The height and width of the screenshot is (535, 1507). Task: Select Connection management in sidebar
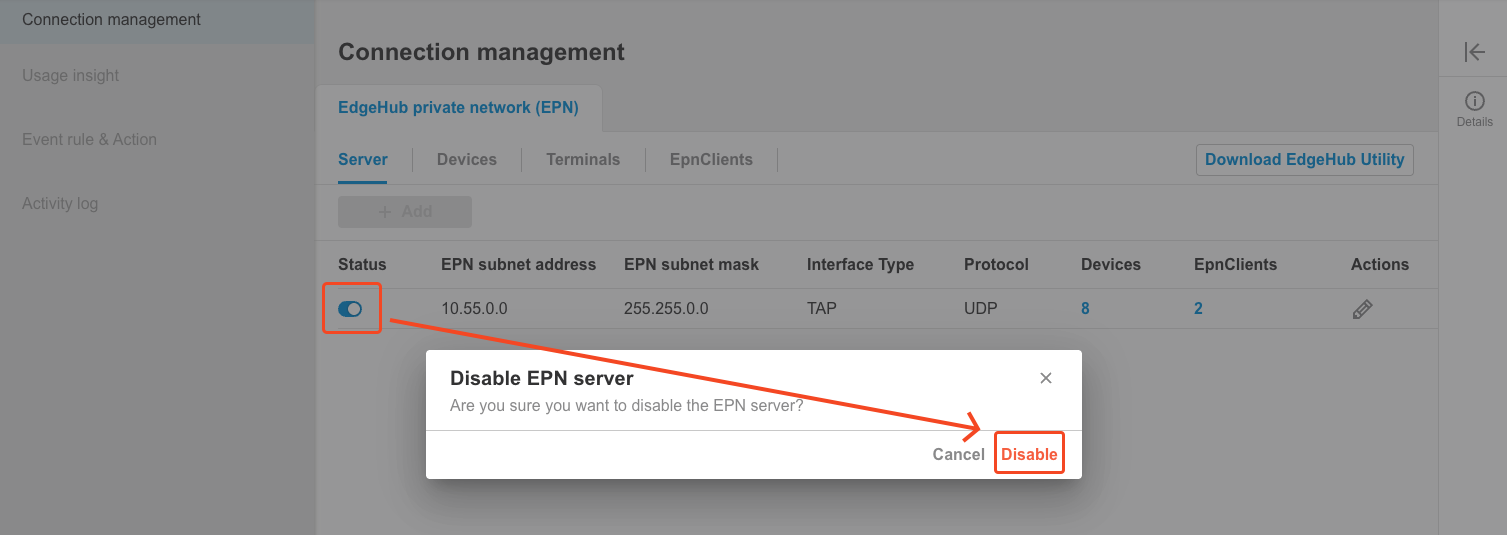click(x=111, y=20)
